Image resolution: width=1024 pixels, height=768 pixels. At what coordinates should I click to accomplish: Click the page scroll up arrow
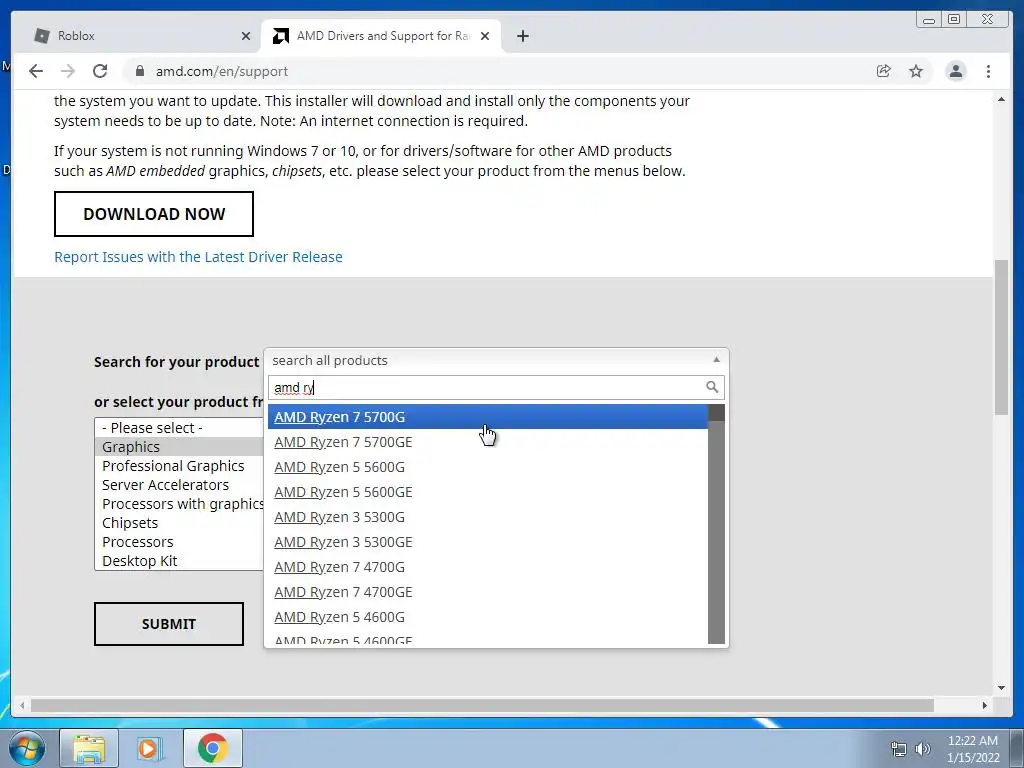(x=1001, y=99)
